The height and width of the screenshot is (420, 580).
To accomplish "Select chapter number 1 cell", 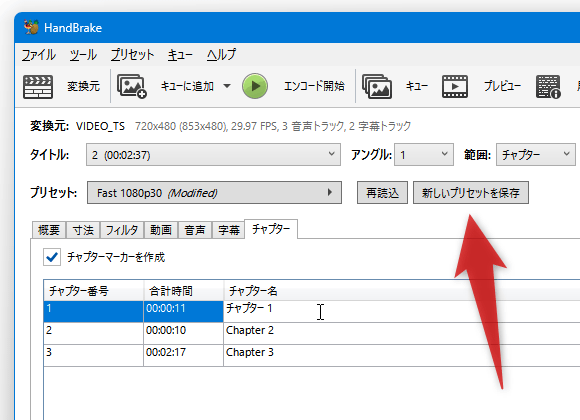I will coord(94,311).
